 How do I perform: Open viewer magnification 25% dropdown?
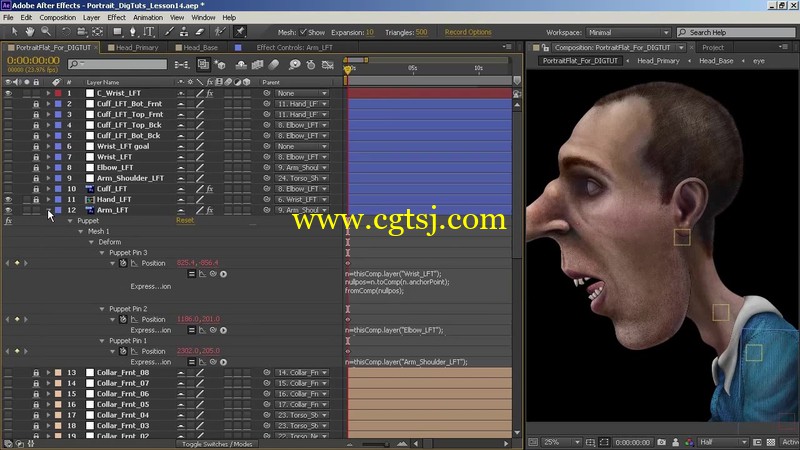click(x=561, y=442)
